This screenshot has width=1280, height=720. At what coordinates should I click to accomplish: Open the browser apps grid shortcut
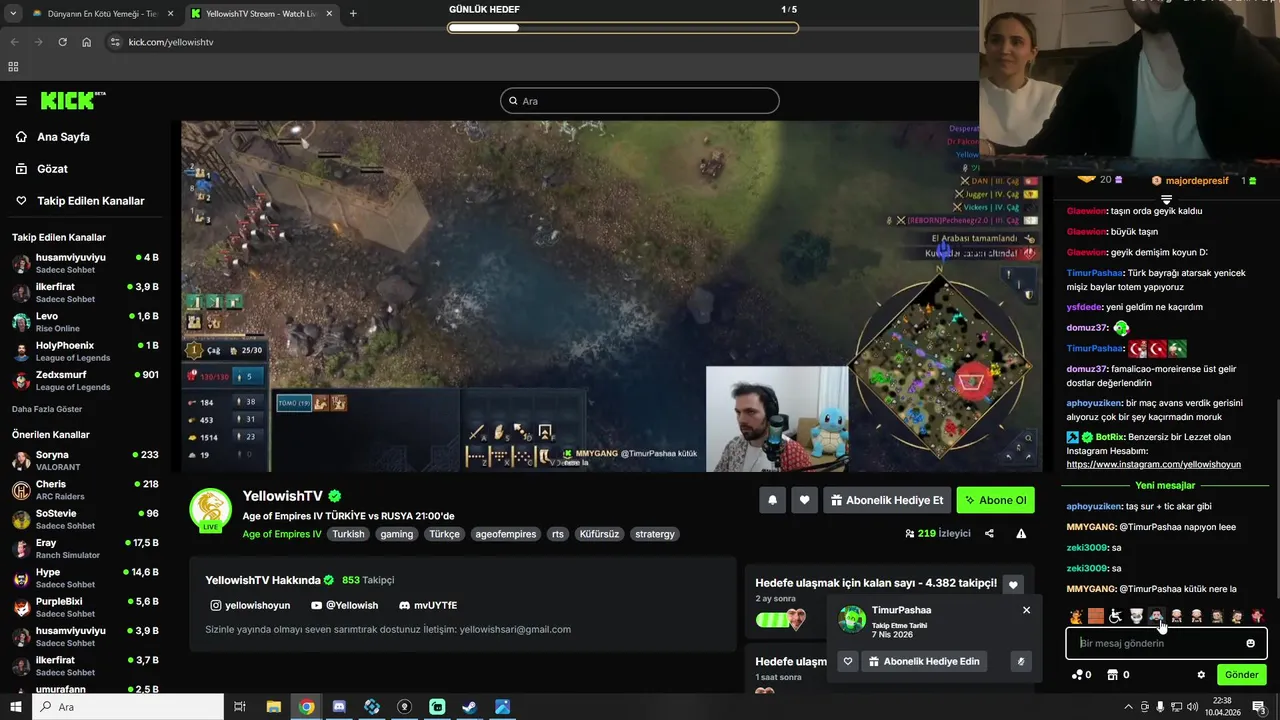point(13,67)
